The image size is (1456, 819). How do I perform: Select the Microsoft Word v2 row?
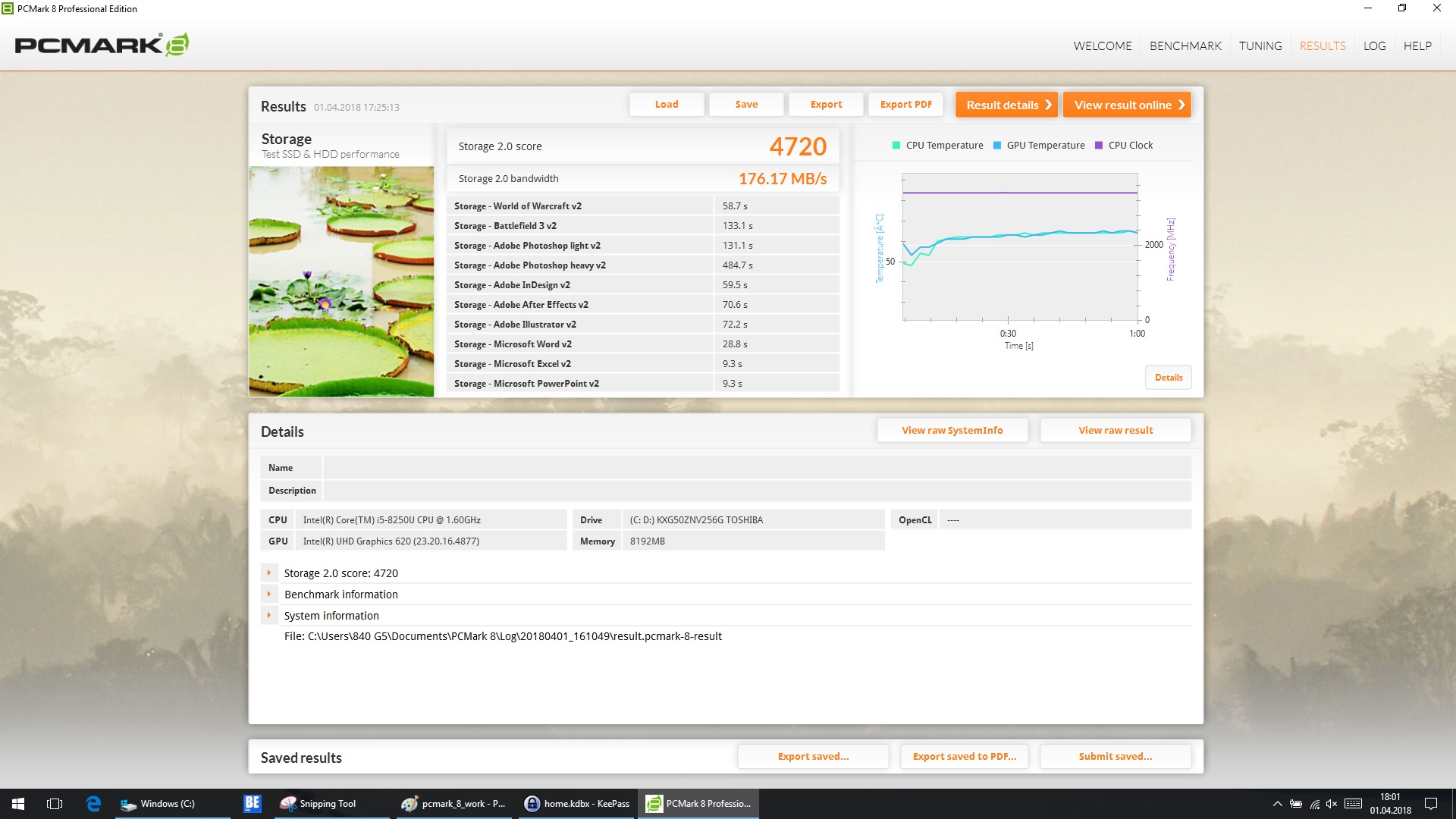[643, 344]
